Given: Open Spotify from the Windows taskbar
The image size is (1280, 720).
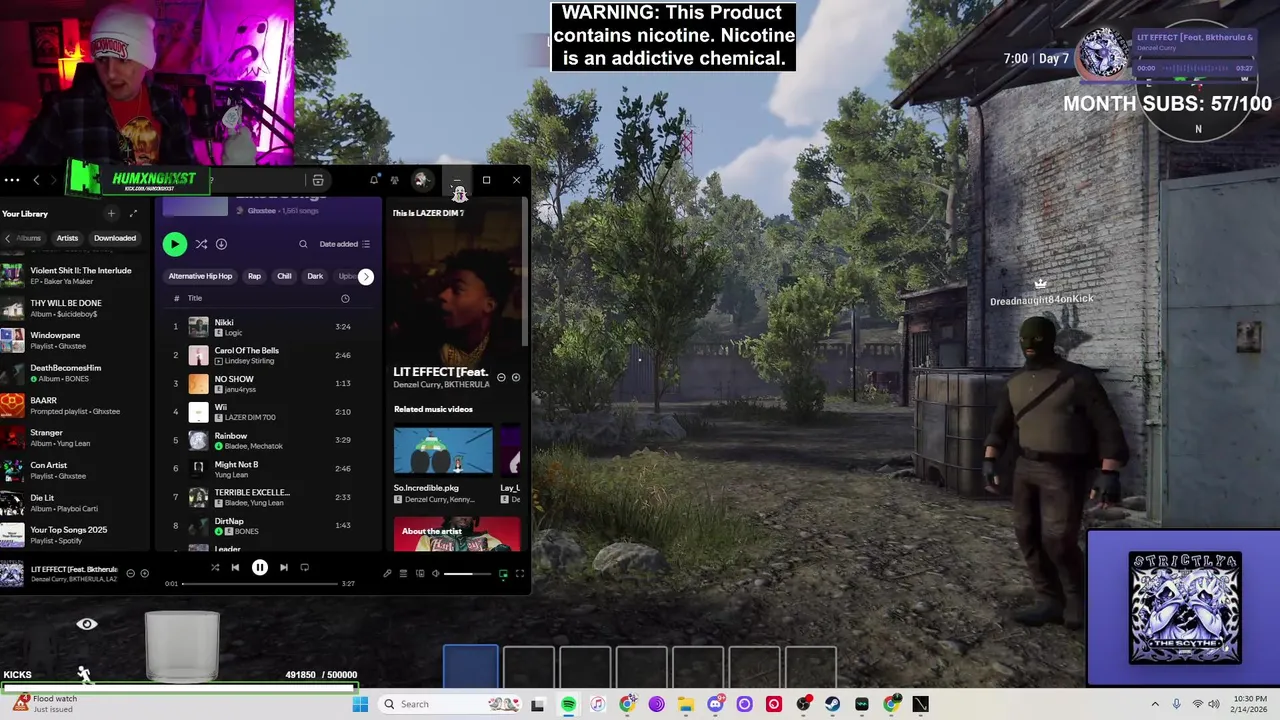Looking at the screenshot, I should pos(568,704).
